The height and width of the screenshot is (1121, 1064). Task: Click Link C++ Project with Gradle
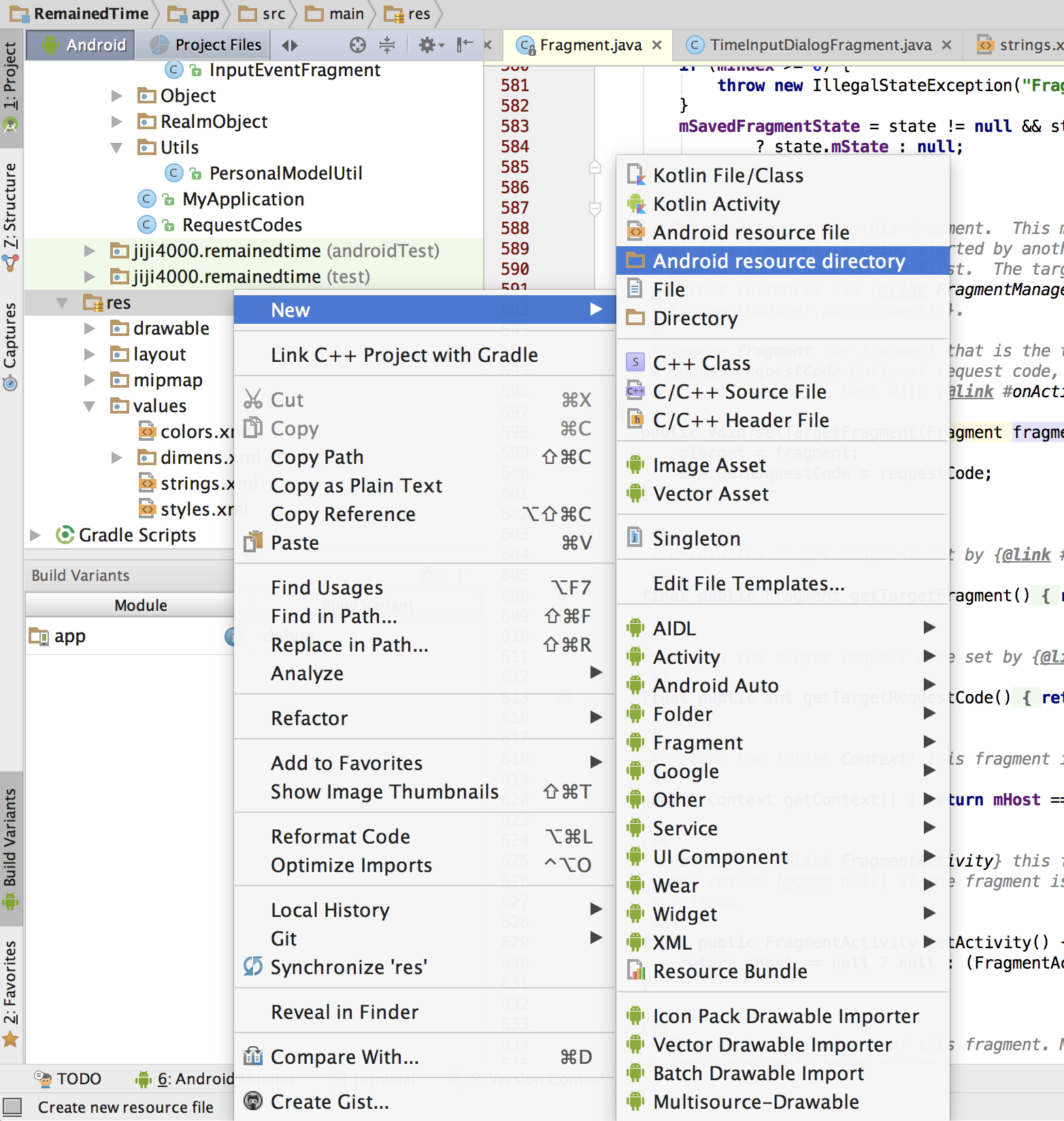click(x=425, y=355)
